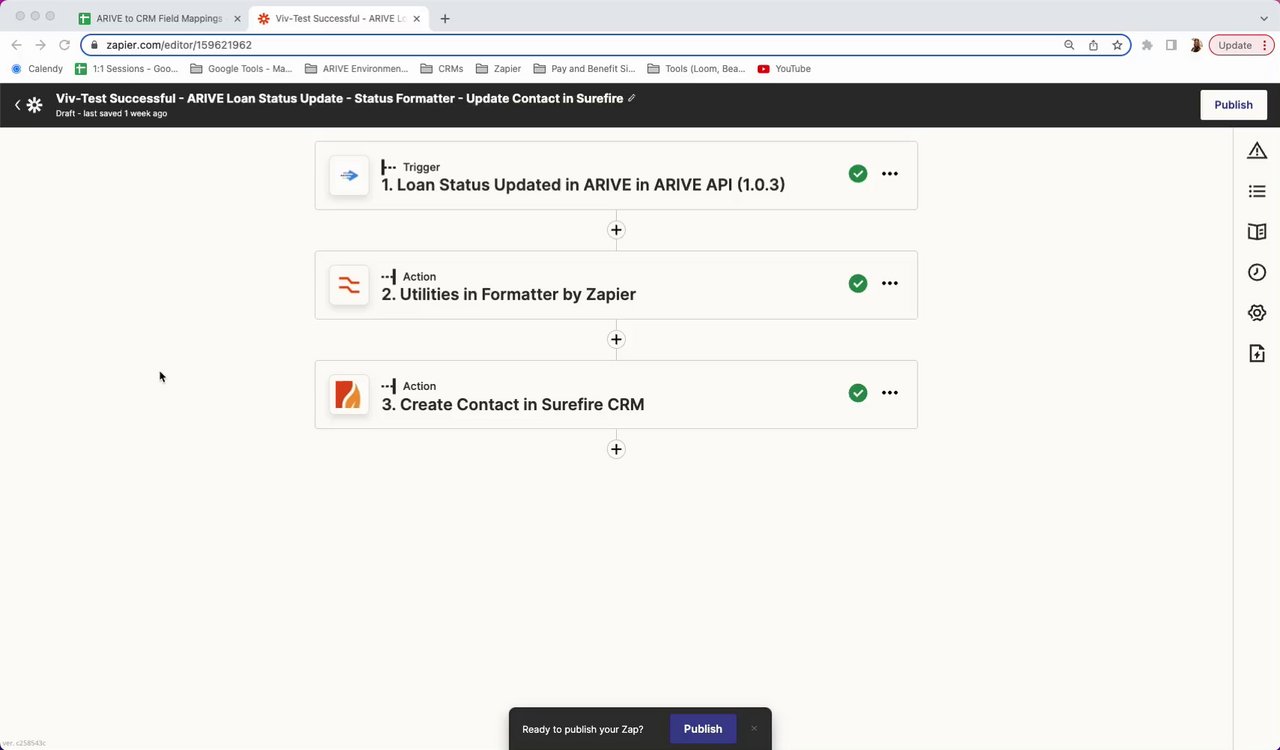Click the Formatter by Zapier app icon in step 2

(349, 285)
